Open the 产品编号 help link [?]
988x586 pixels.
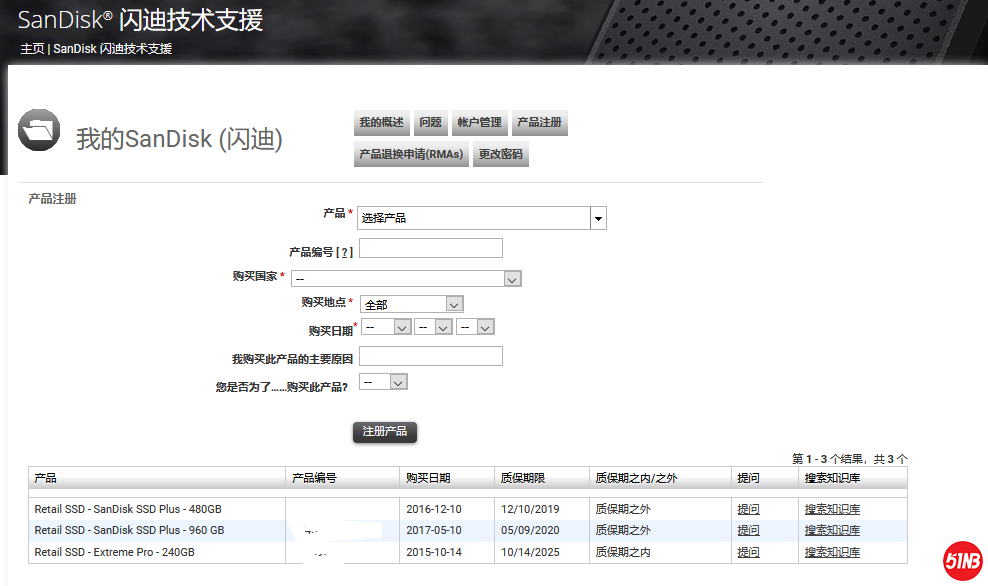click(x=344, y=252)
